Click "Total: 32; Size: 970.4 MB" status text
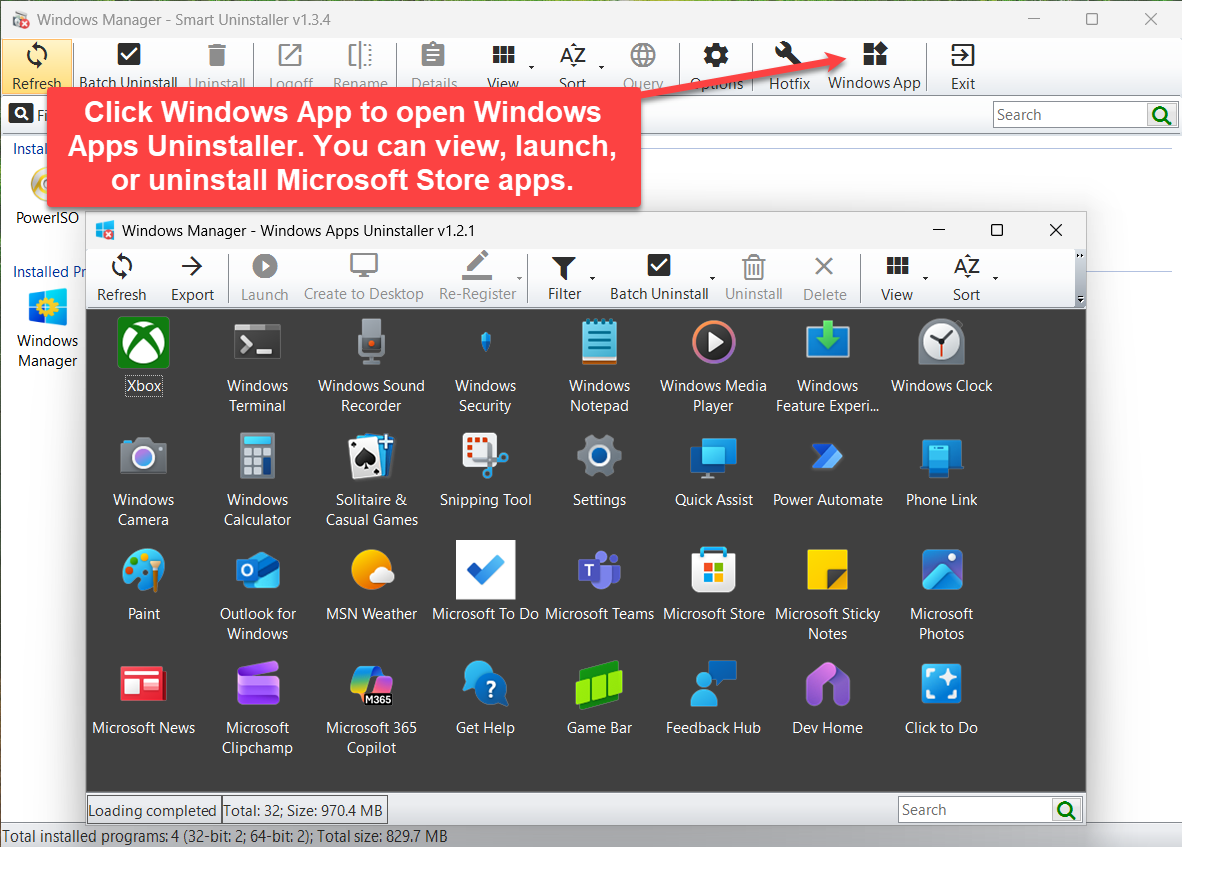The image size is (1226, 872). coord(304,810)
